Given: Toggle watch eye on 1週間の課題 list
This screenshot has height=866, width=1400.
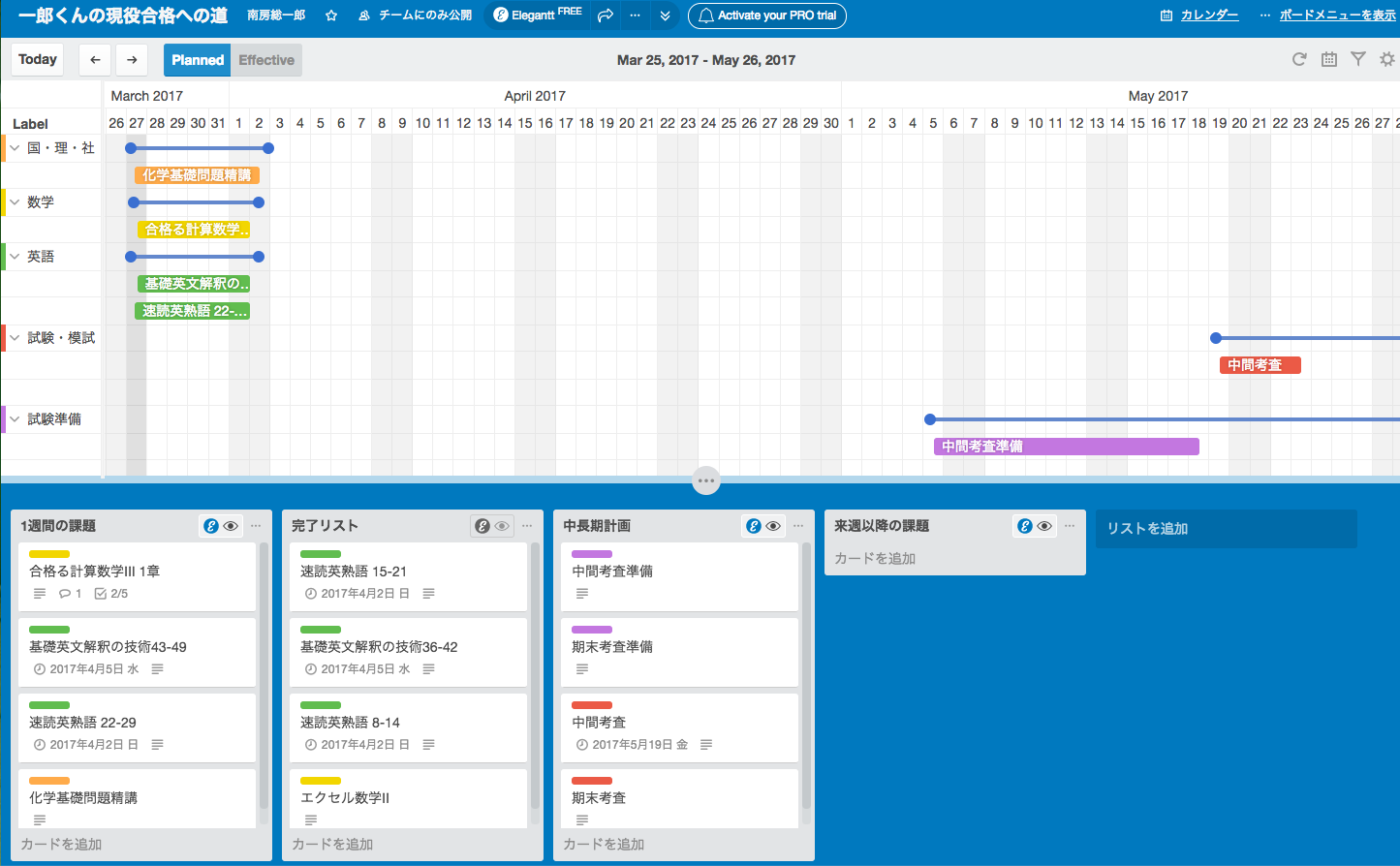Looking at the screenshot, I should tap(231, 526).
